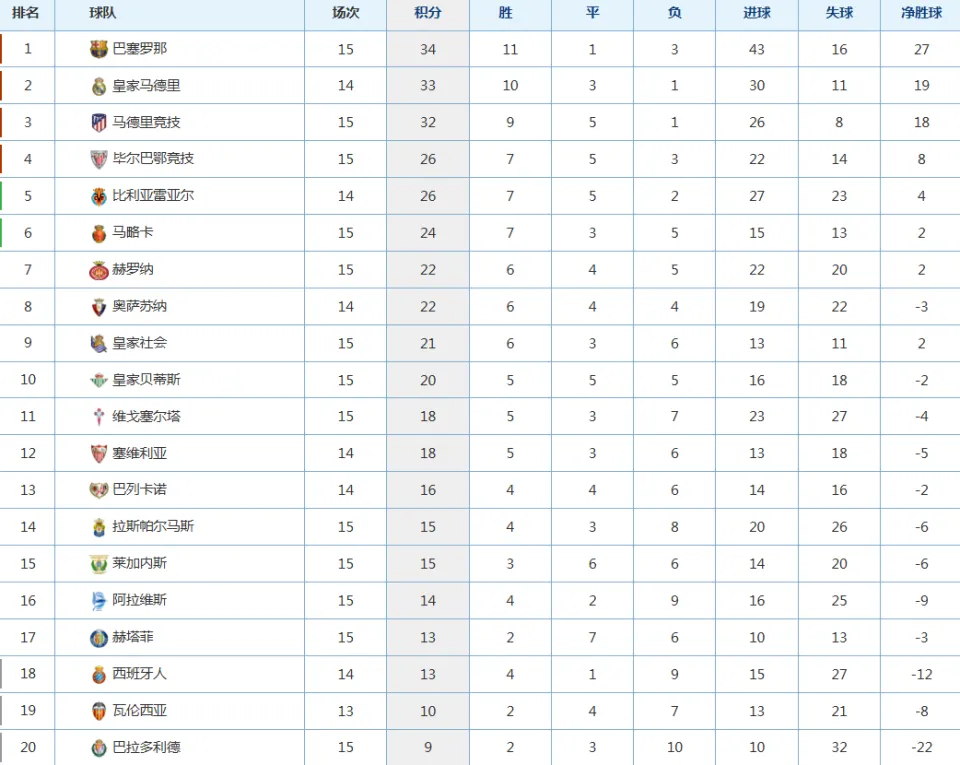Sort by the 积分 column header
Image resolution: width=960 pixels, height=765 pixels.
click(x=427, y=13)
